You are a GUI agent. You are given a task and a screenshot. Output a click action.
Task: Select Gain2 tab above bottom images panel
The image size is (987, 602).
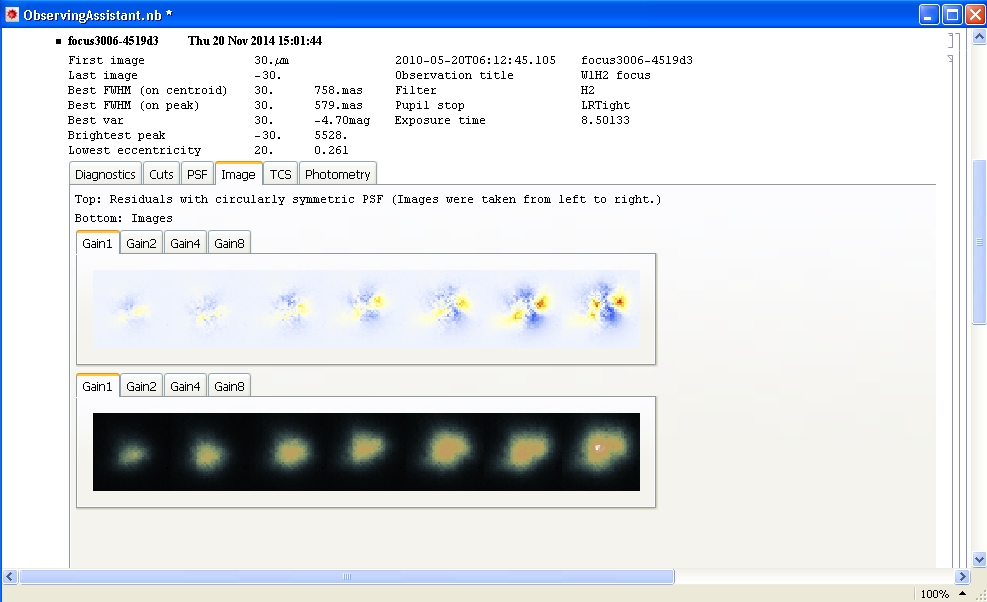tap(141, 386)
